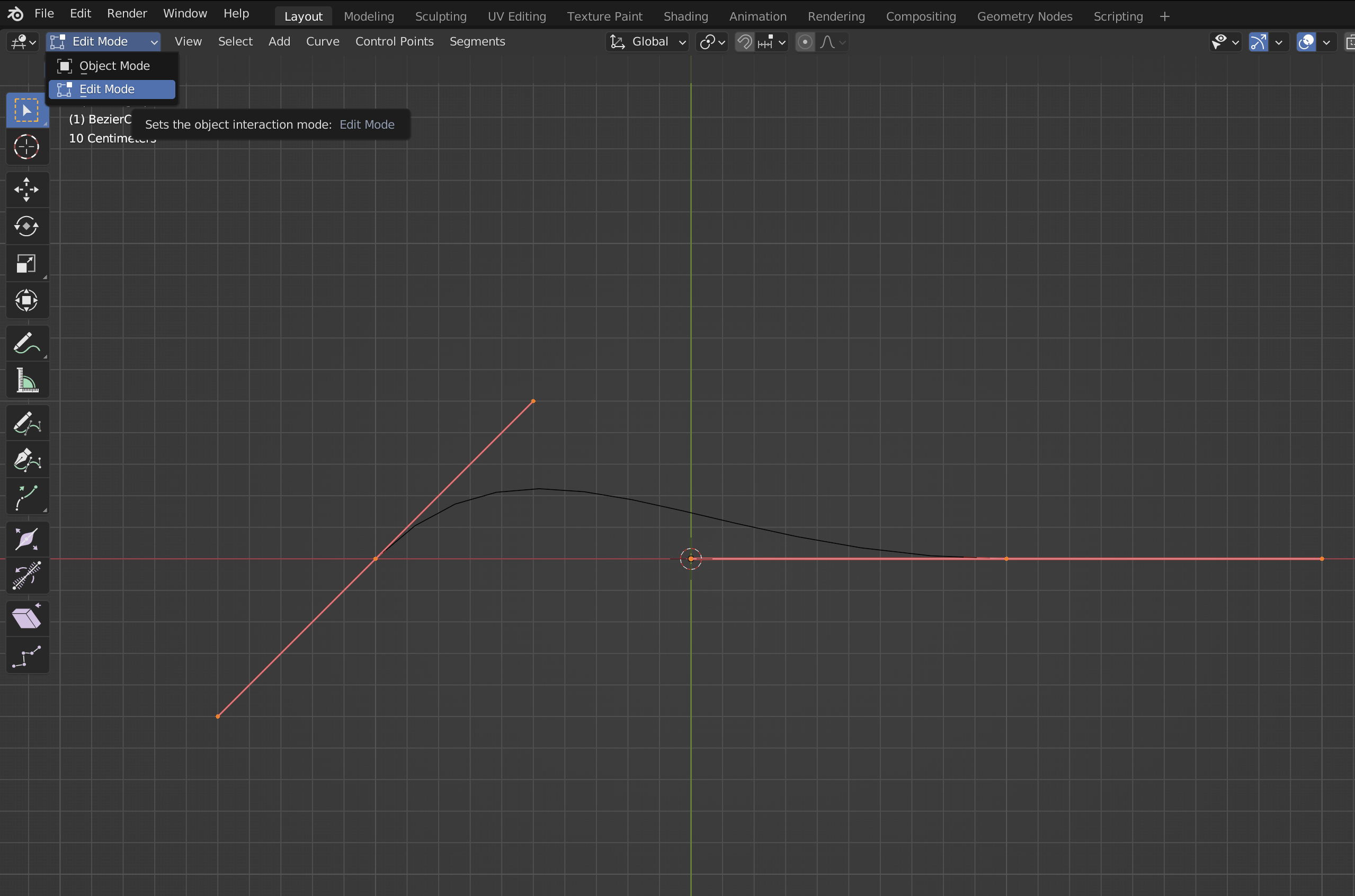The image size is (1355, 896).
Task: Open the top-bar Edit menu
Action: [x=81, y=13]
